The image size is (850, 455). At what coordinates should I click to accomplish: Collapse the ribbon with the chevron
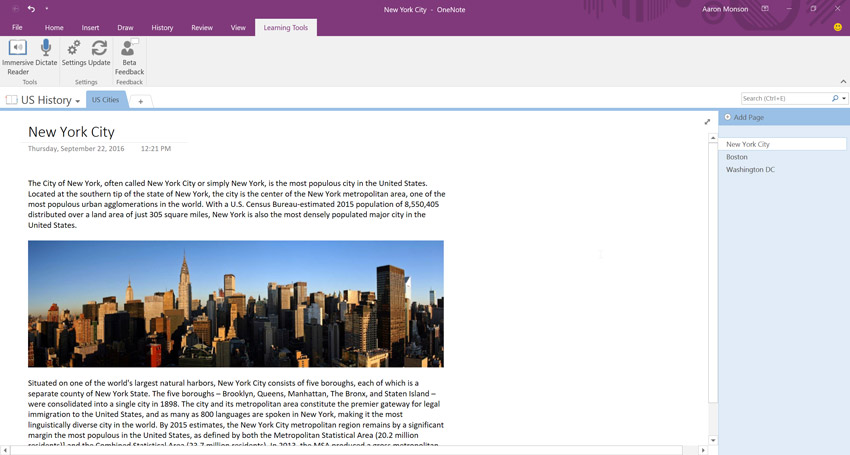(x=843, y=81)
